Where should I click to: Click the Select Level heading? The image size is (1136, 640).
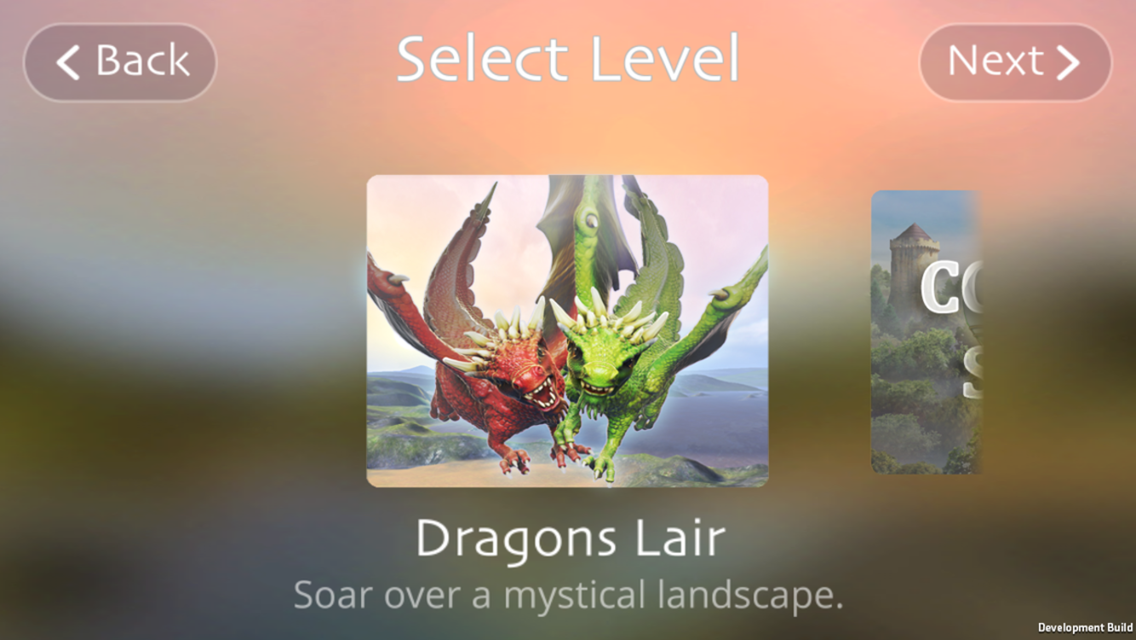point(568,59)
